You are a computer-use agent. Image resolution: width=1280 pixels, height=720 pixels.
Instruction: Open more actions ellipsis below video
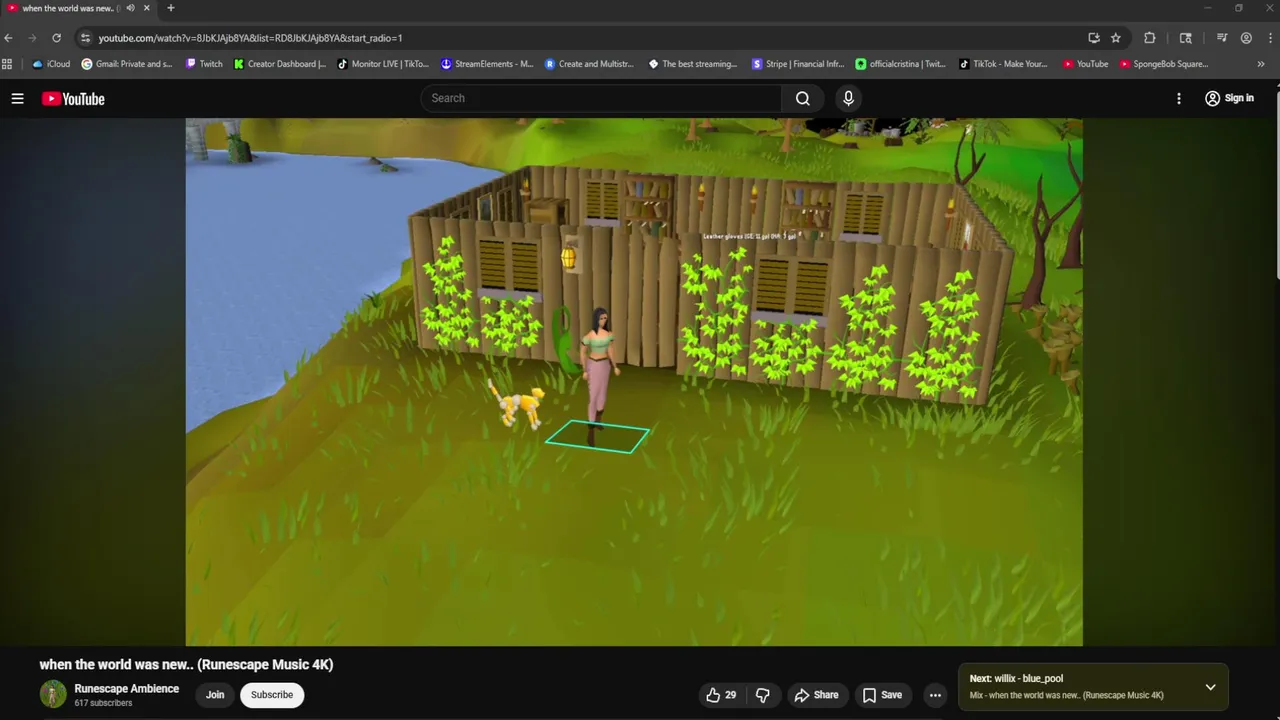pos(935,695)
